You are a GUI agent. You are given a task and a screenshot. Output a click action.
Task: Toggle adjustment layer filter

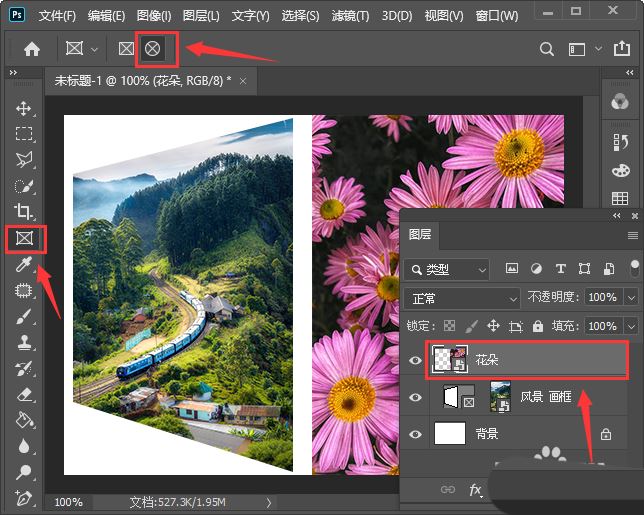point(536,269)
